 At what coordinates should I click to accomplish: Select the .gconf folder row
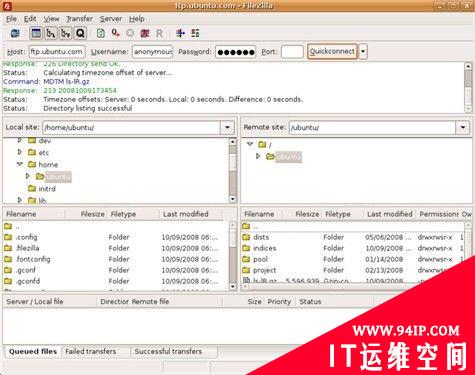click(x=115, y=270)
